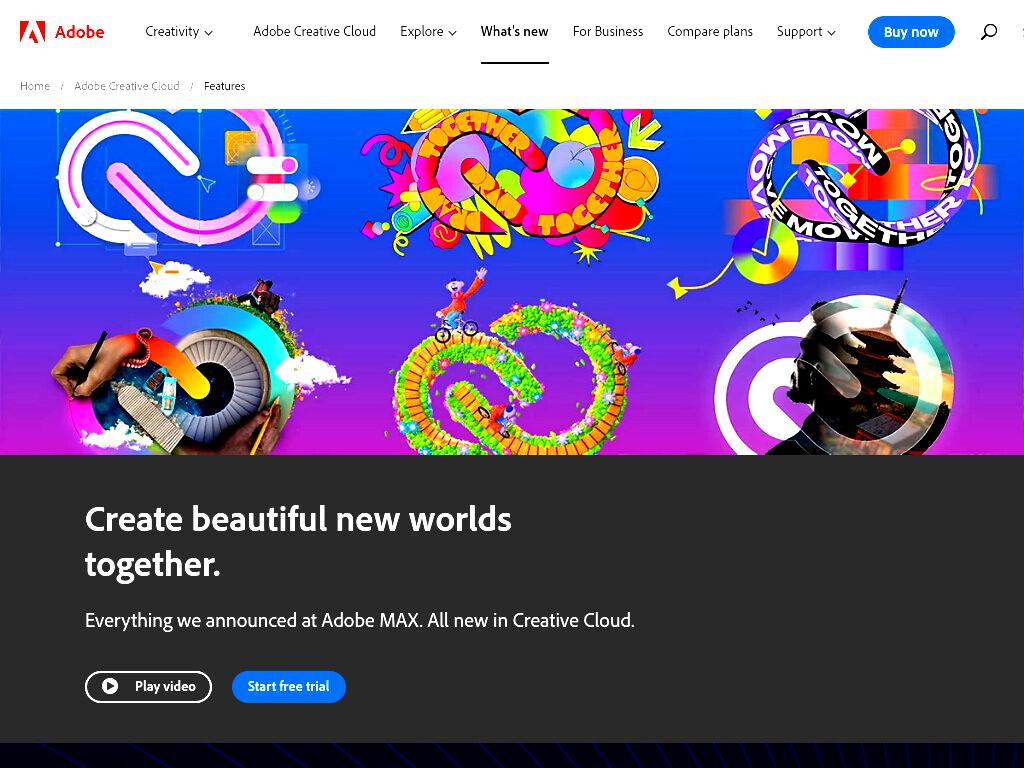This screenshot has width=1024, height=768.
Task: Go to Home breadcrumb link
Action: click(35, 86)
